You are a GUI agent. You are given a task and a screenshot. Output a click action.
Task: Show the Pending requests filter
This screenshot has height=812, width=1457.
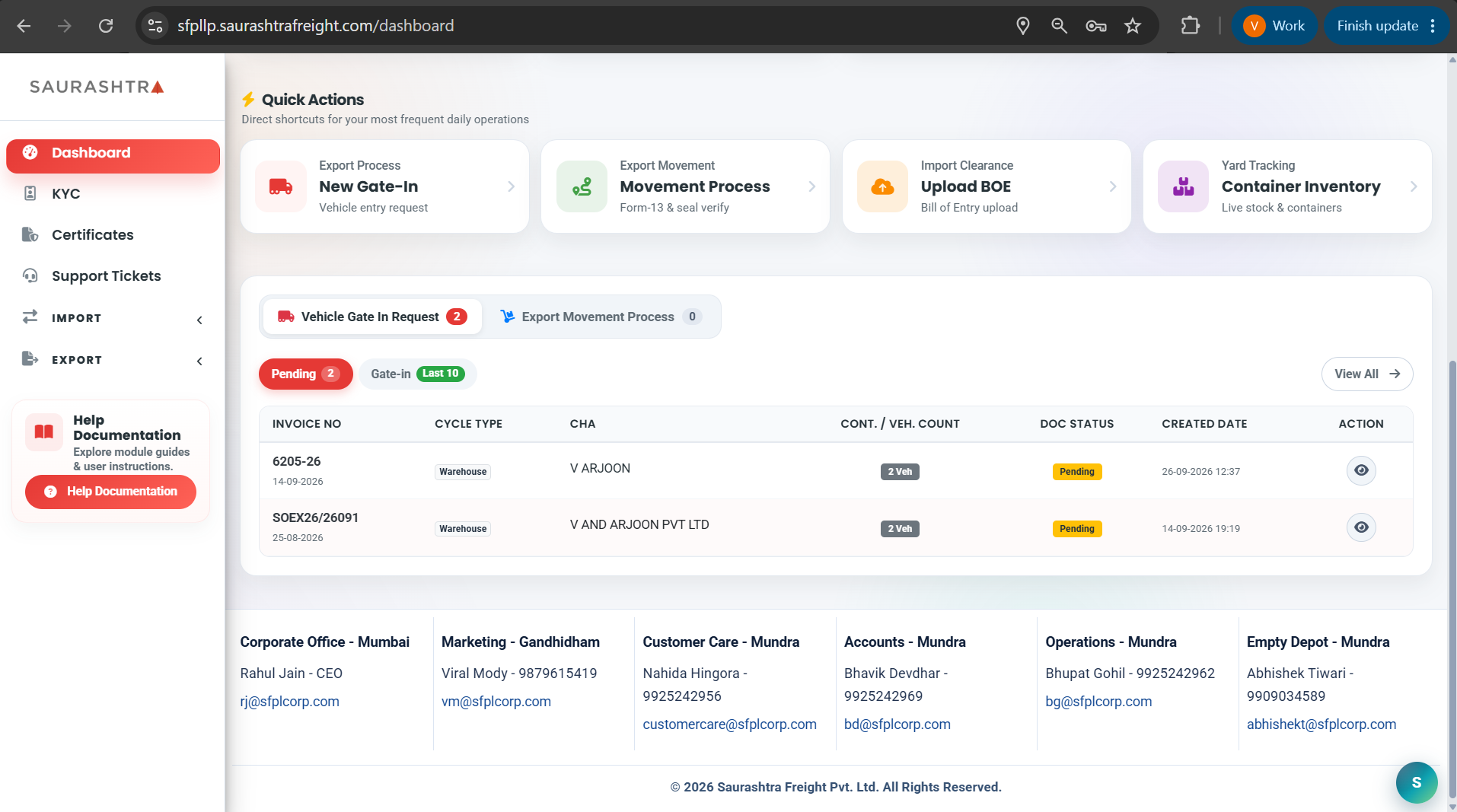click(305, 374)
